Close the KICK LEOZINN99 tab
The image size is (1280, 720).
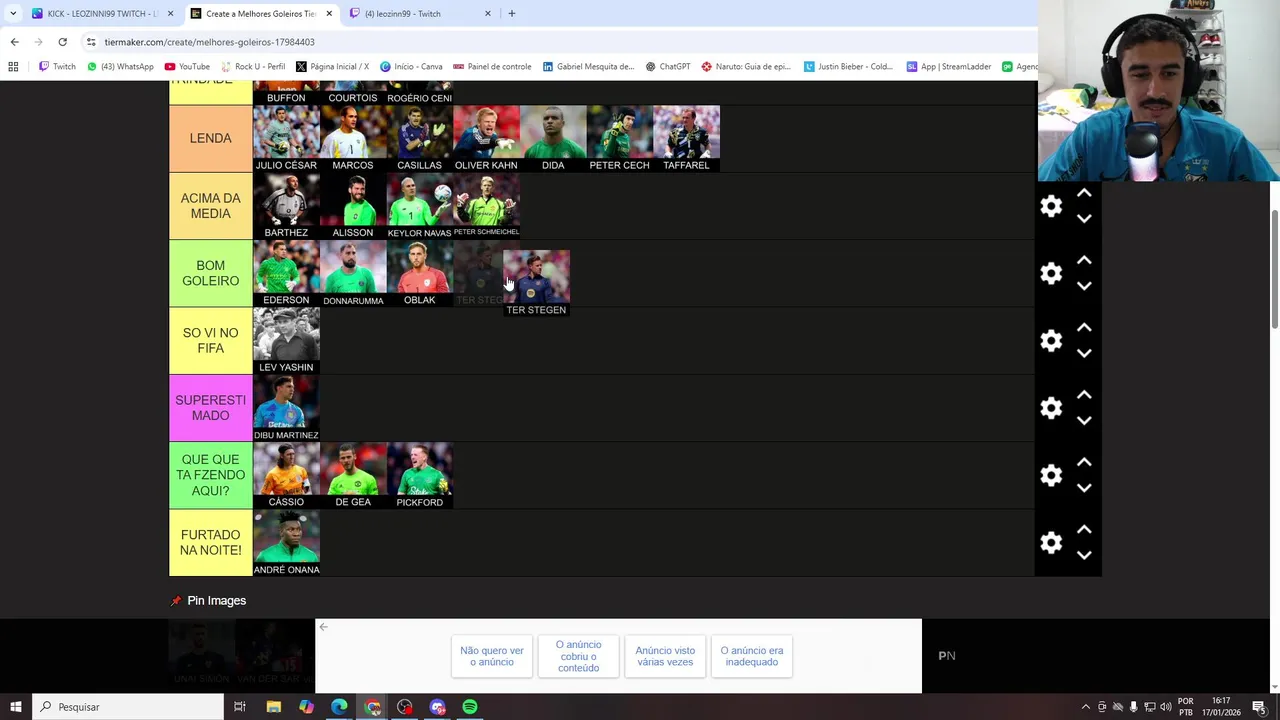click(x=170, y=13)
